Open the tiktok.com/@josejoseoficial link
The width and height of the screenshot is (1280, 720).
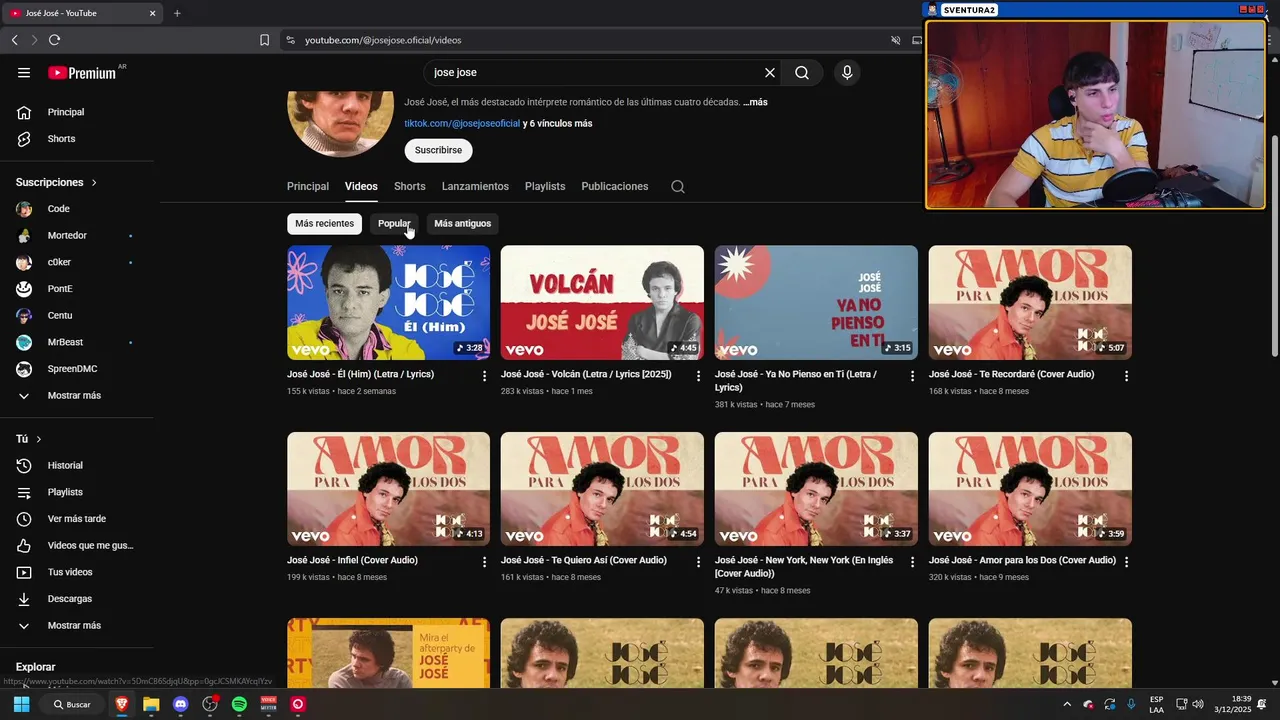pyautogui.click(x=462, y=124)
